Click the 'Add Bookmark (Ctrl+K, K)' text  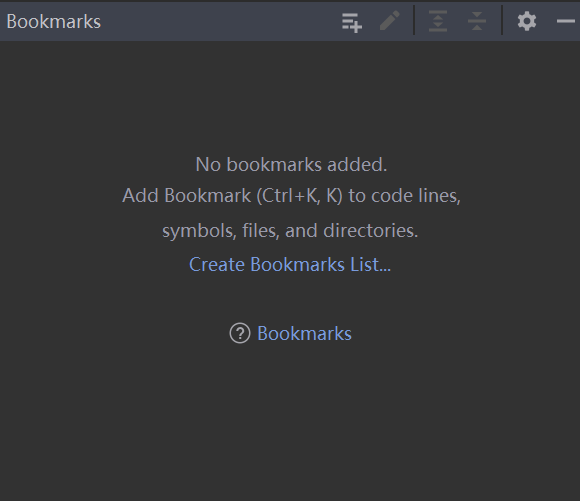point(233,195)
